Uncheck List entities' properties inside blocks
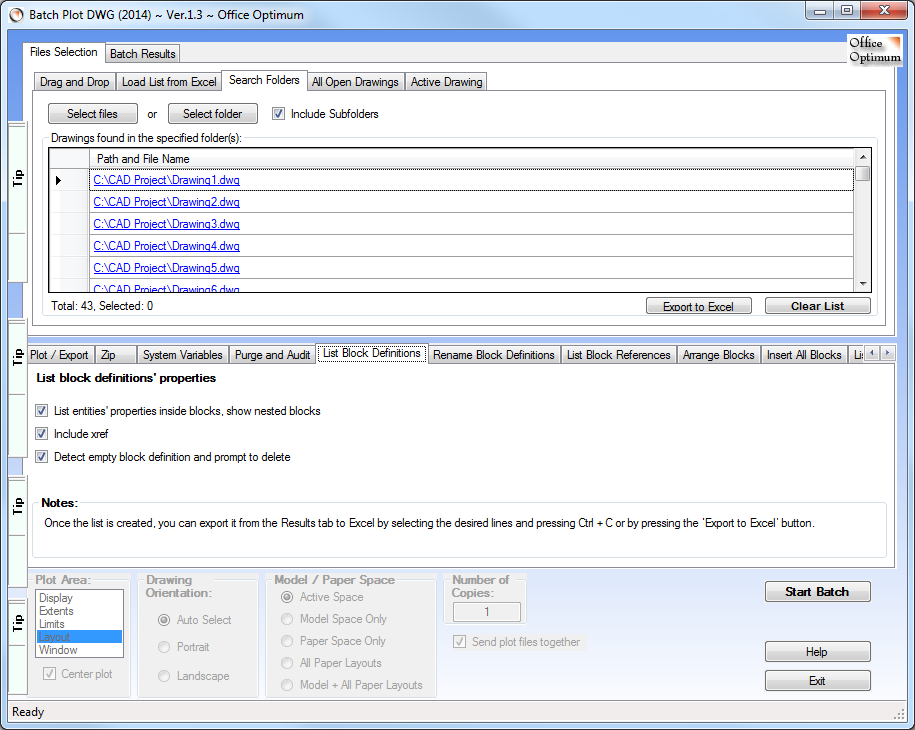Image resolution: width=915 pixels, height=730 pixels. click(x=41, y=411)
